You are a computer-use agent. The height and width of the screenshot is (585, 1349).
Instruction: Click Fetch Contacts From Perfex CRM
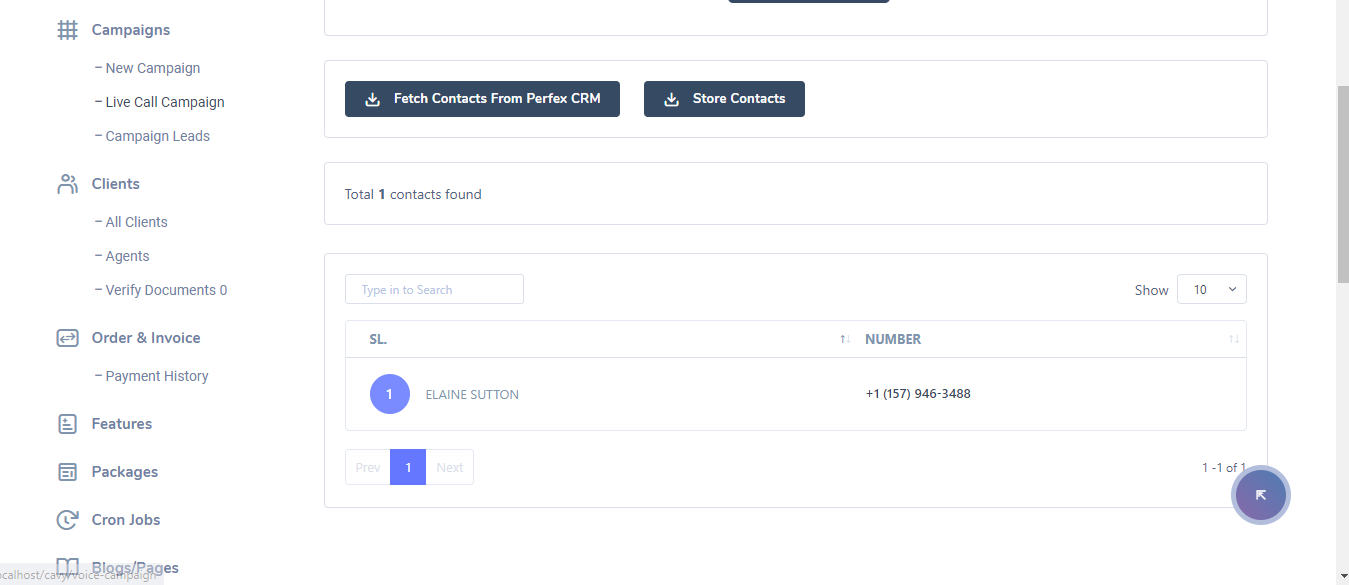tap(482, 98)
